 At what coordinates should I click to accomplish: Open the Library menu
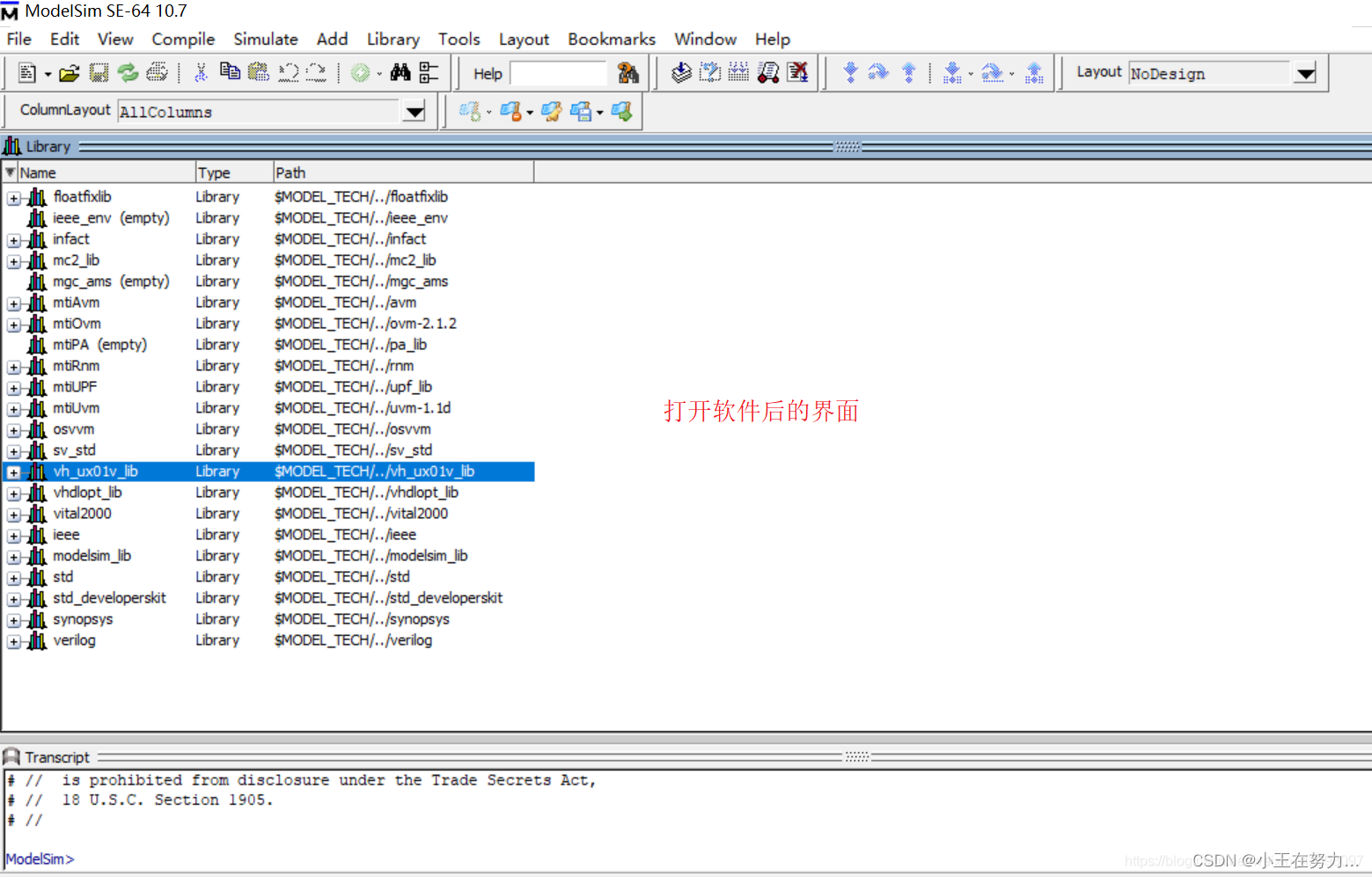point(393,39)
